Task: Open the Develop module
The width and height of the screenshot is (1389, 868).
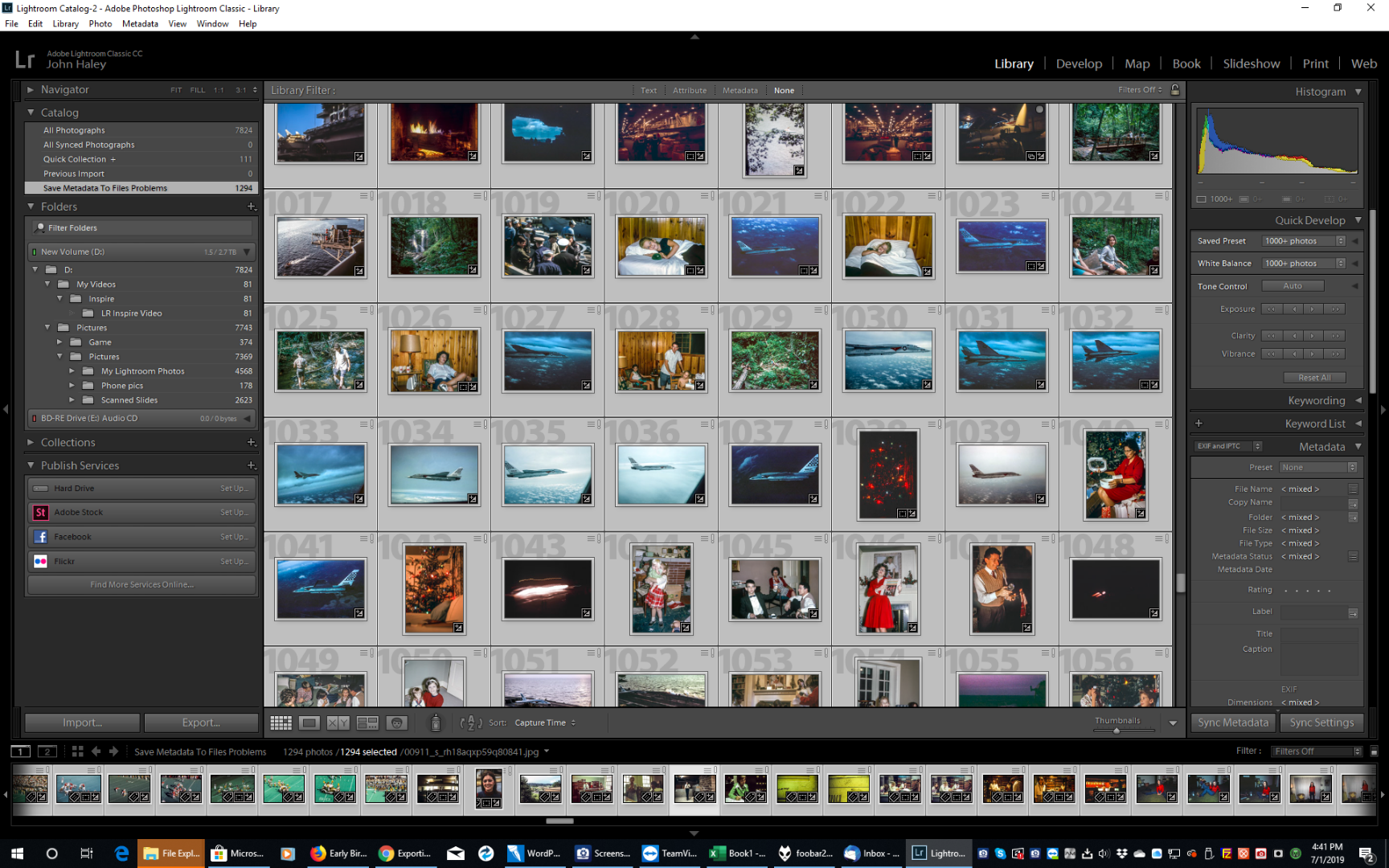Action: [x=1079, y=63]
